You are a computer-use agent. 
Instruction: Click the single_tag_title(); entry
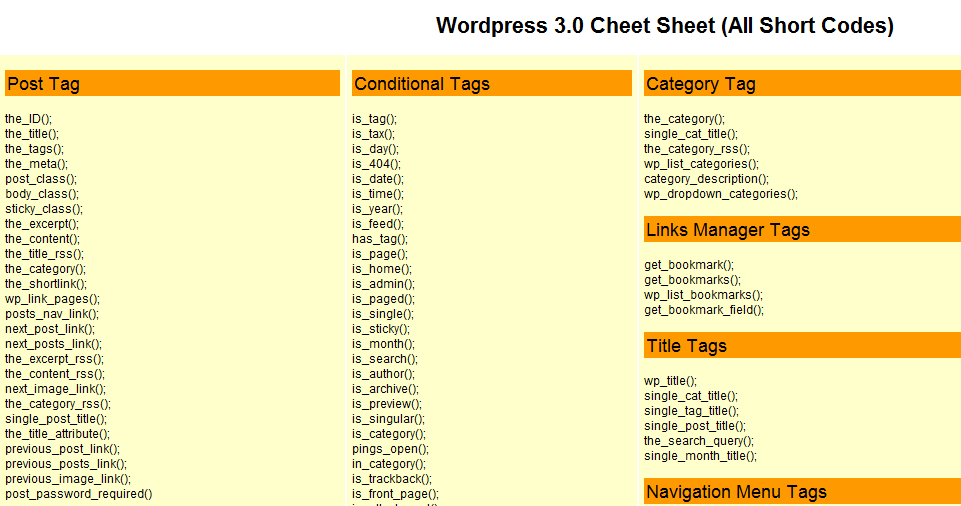[x=692, y=411]
